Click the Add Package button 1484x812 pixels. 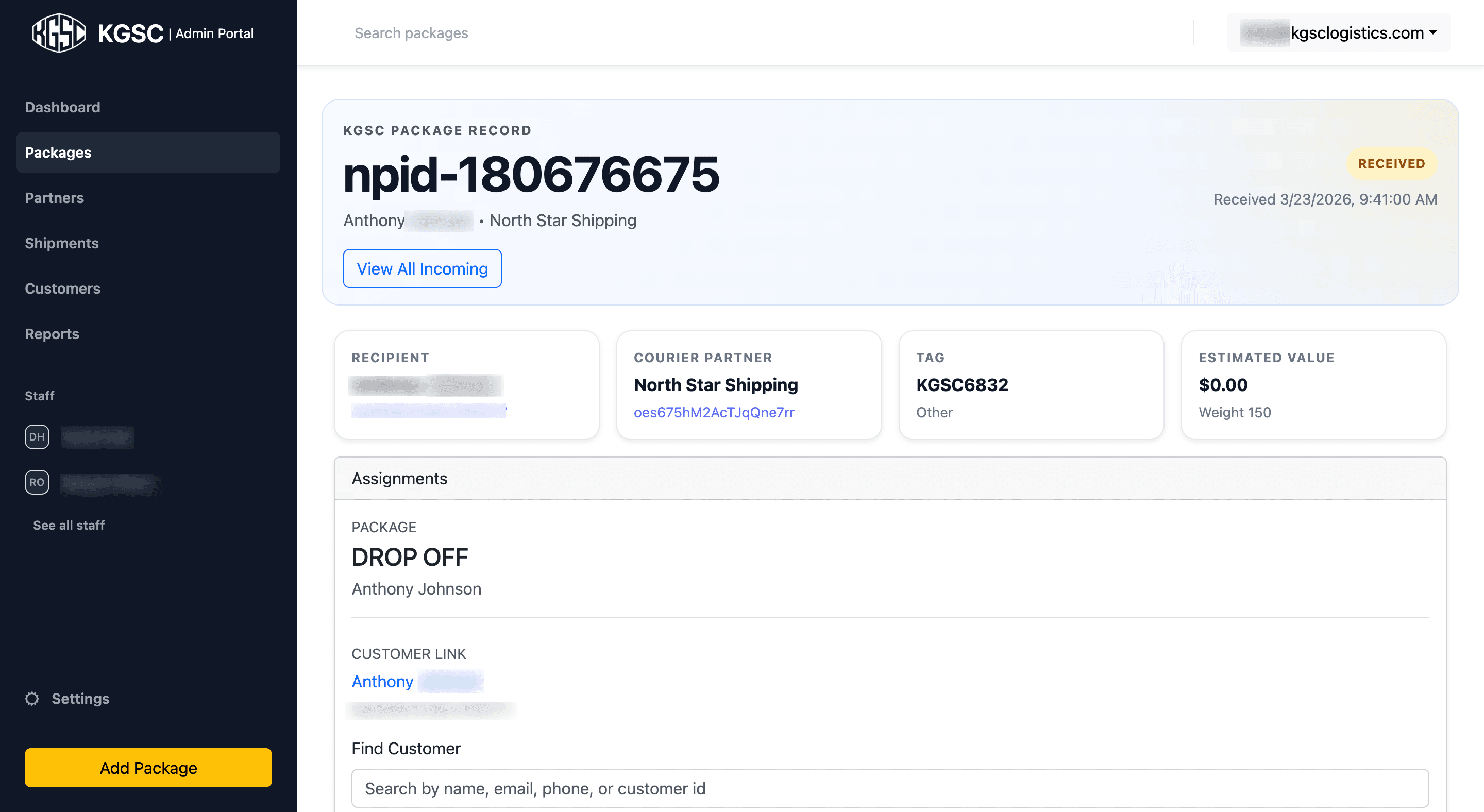click(147, 767)
